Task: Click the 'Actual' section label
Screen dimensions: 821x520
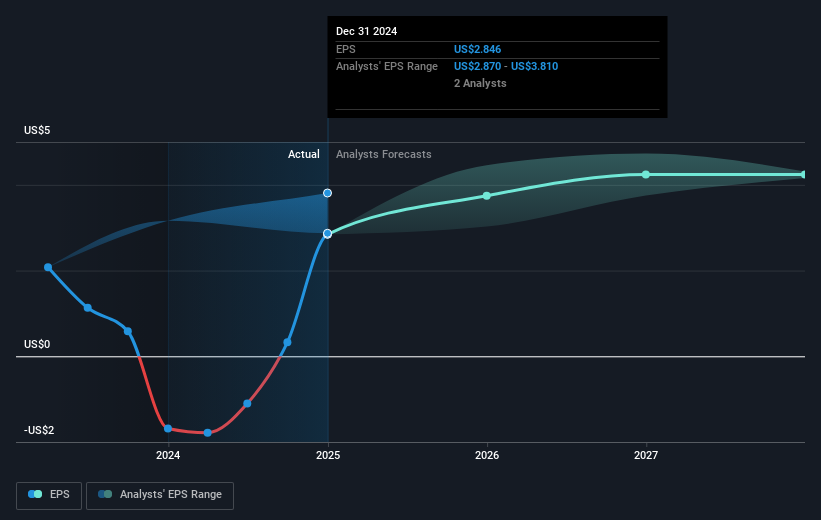Action: 304,154
